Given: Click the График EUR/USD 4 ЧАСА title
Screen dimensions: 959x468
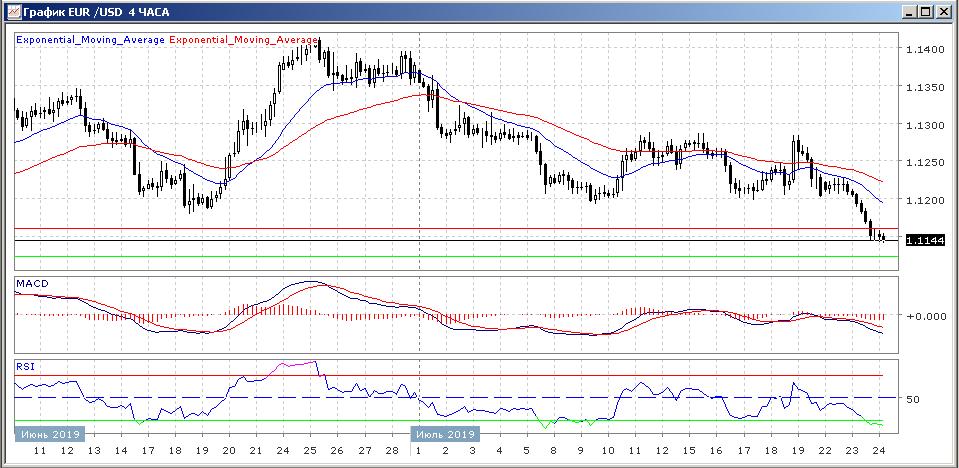Looking at the screenshot, I should 96,12.
